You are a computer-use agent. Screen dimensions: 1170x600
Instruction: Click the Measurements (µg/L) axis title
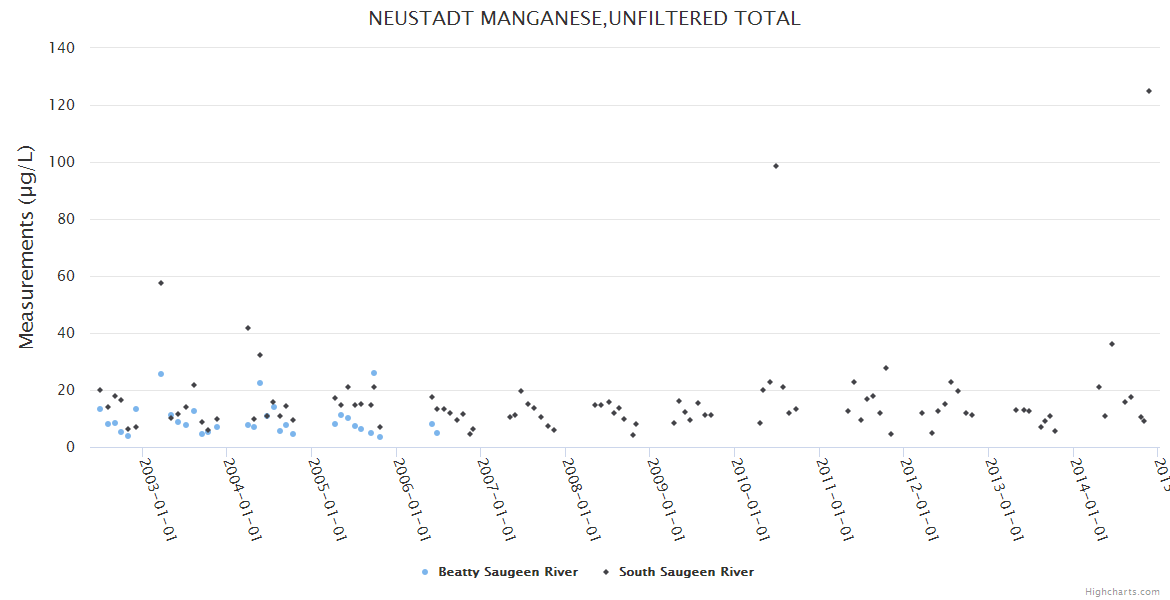[27, 247]
